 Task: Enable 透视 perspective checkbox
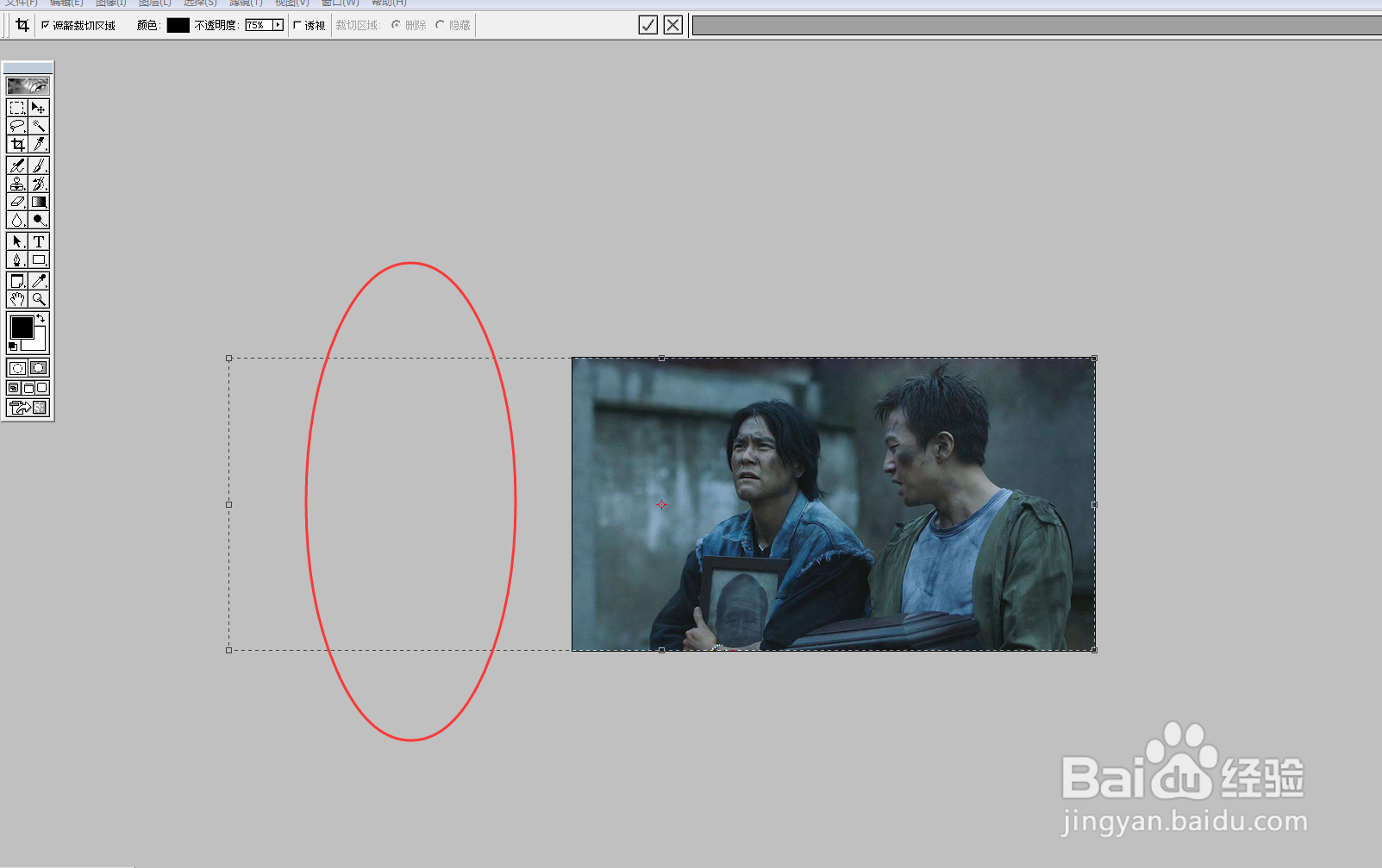pyautogui.click(x=297, y=26)
